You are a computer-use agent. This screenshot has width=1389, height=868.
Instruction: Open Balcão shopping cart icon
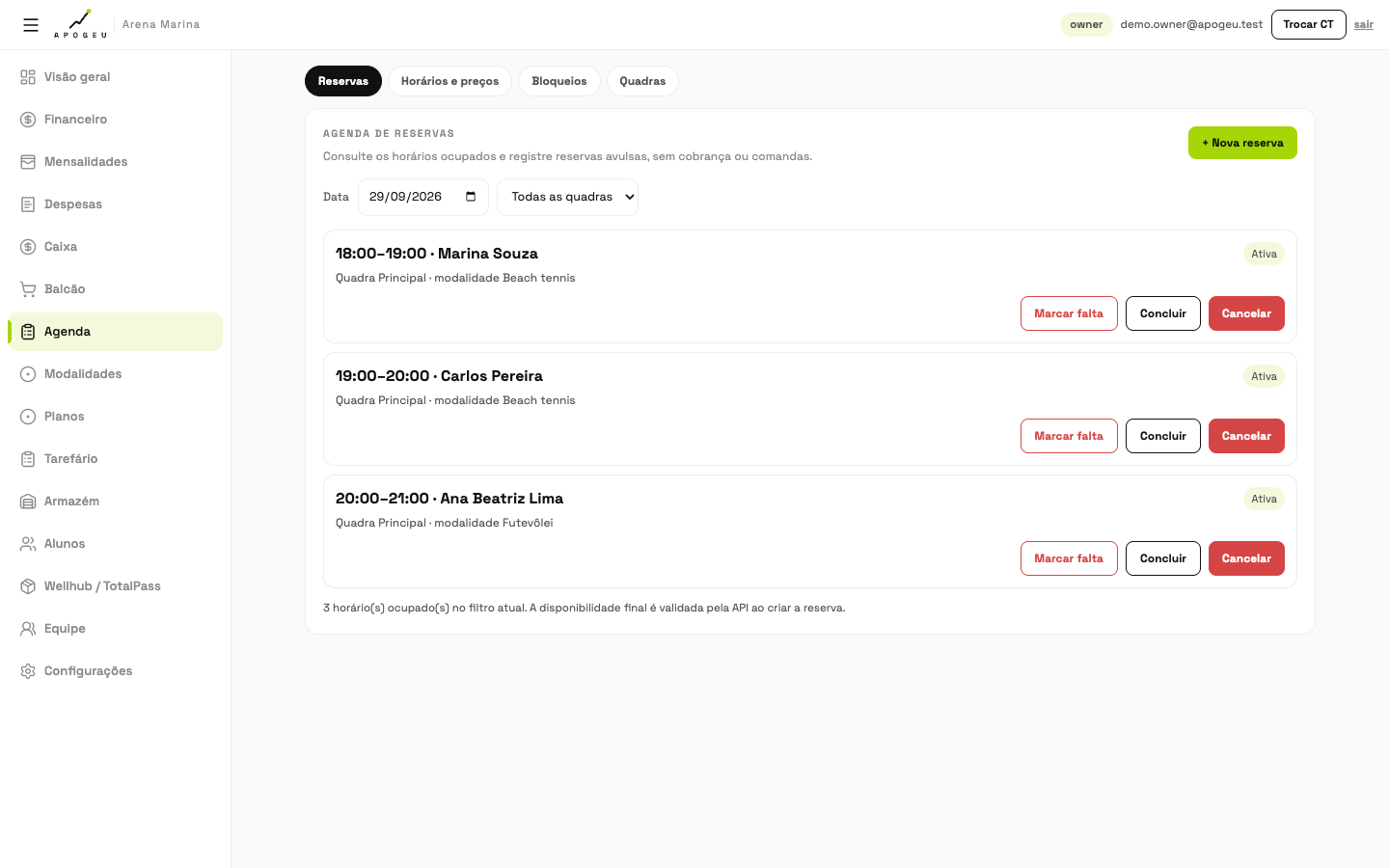coord(28,289)
